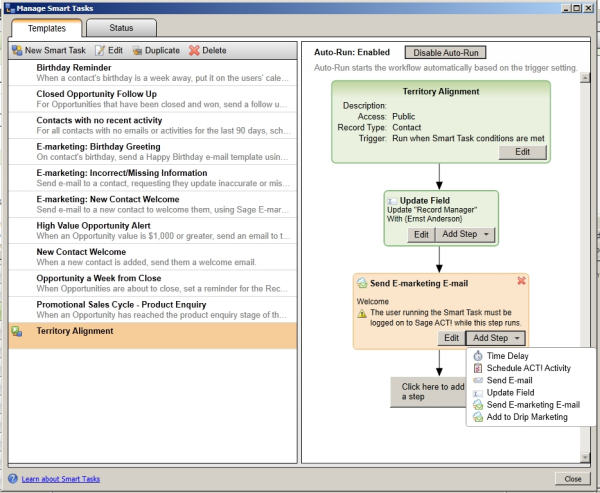Viewport: 600px width, 493px height.
Task: Click the Territory Alignment row icon
Action: point(16,331)
